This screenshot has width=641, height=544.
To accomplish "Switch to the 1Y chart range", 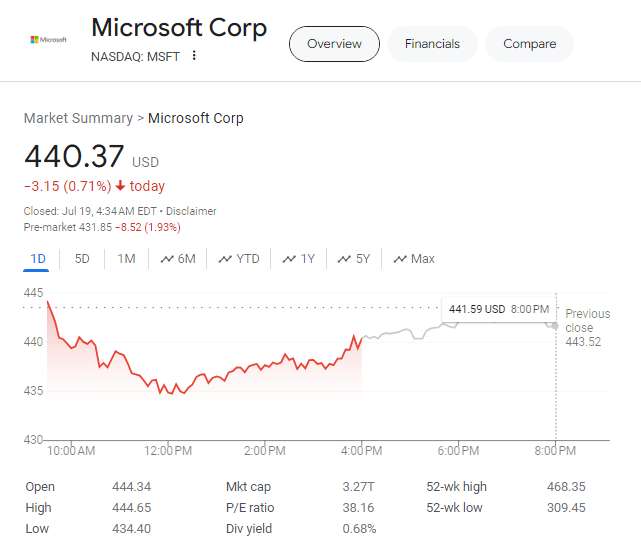I will [x=298, y=259].
